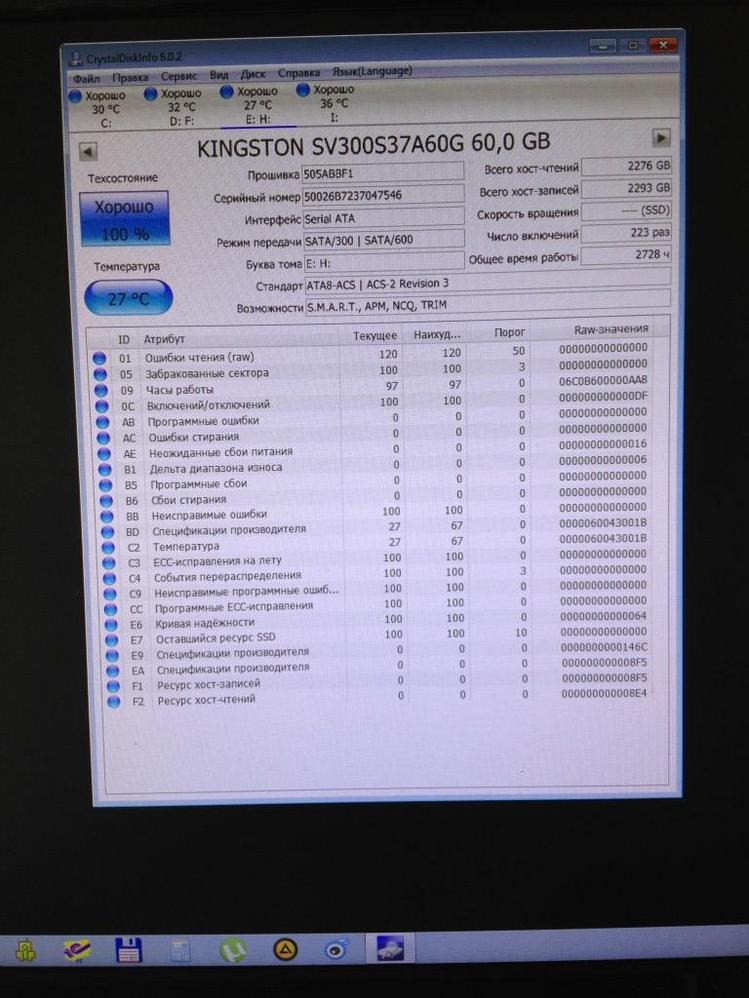Open the webcam eye taskbar icon
Viewport: 749px width, 998px height.
pos(337,950)
